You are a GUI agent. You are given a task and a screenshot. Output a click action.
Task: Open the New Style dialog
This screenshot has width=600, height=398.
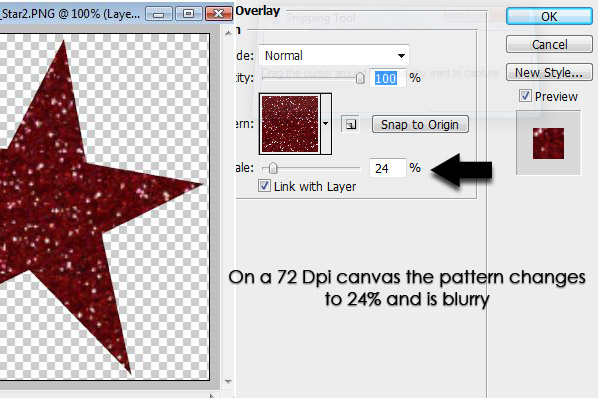(549, 72)
